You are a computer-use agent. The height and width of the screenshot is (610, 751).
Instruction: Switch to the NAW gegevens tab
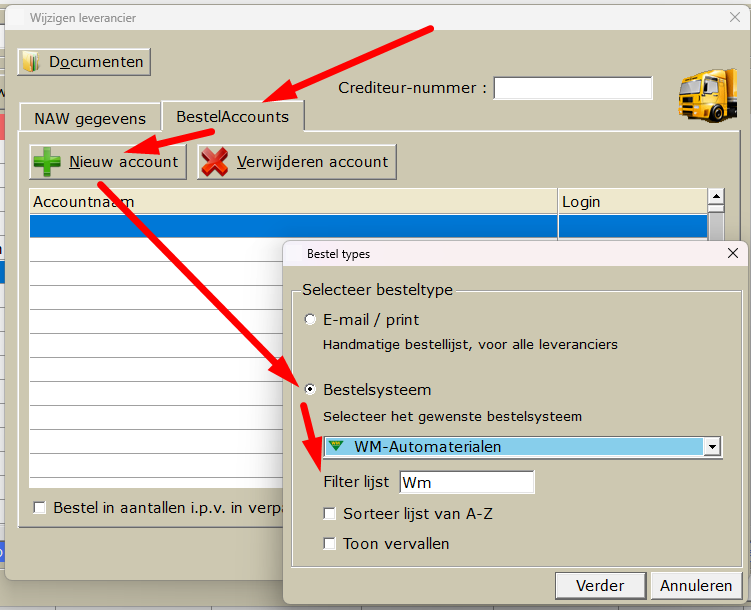coord(90,118)
